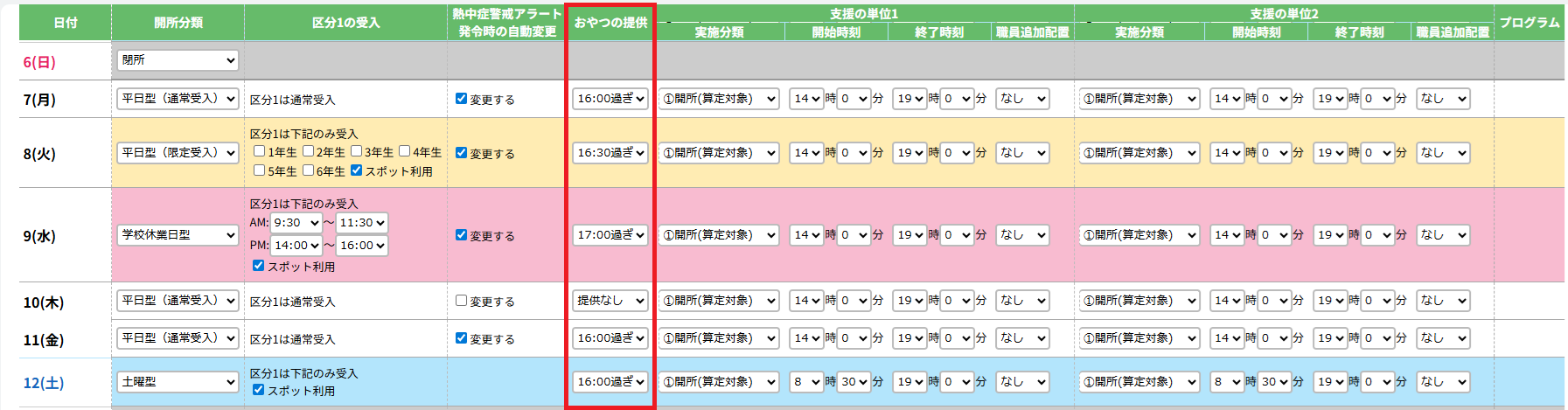The image size is (1568, 410).
Task: Uncheck 変更する checkbox for 7(月)
Action: tap(461, 99)
